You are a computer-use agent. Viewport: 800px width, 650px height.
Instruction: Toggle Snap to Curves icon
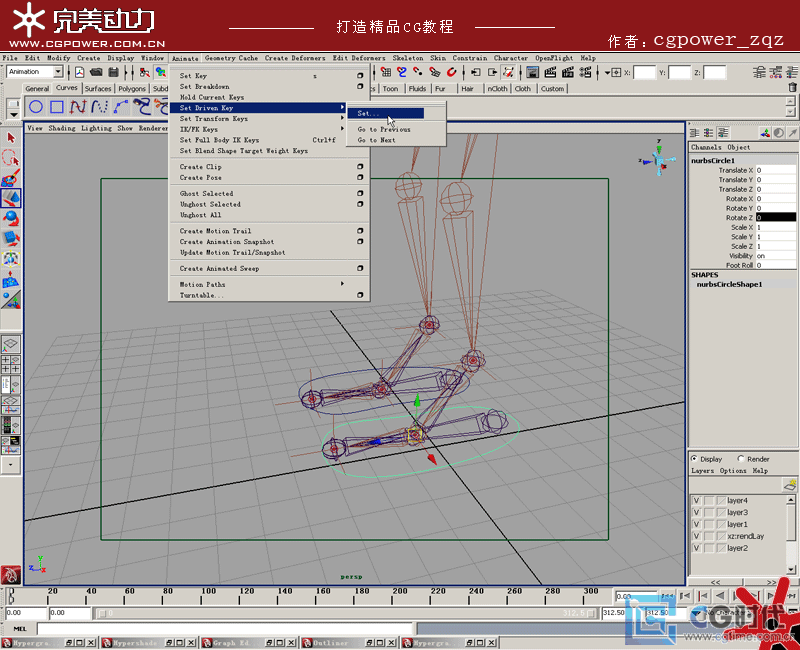tap(402, 72)
